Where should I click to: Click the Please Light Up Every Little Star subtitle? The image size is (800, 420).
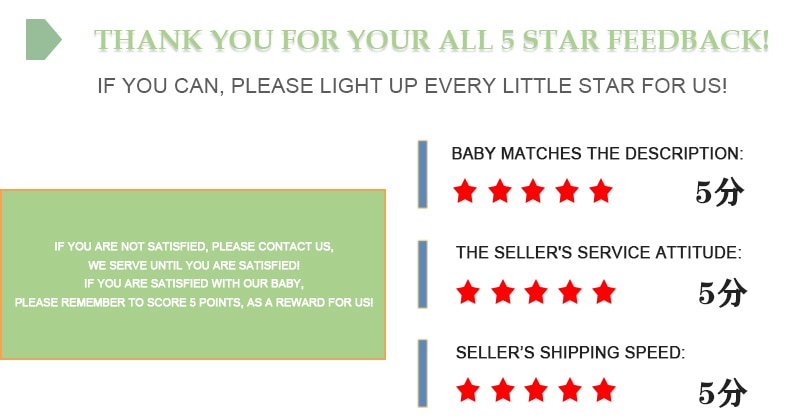pos(412,86)
